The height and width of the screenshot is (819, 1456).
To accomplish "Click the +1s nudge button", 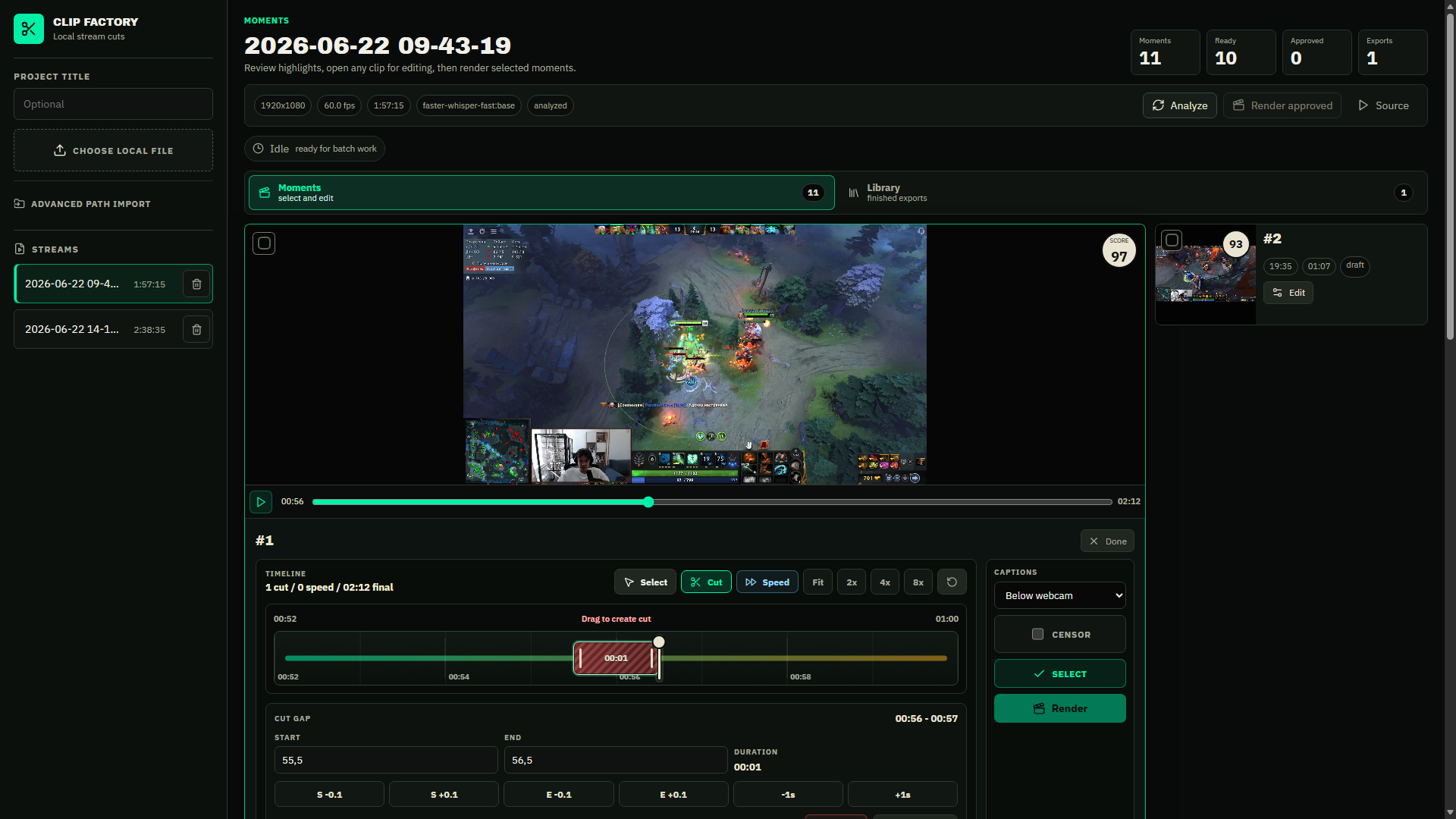I will pos(902,795).
